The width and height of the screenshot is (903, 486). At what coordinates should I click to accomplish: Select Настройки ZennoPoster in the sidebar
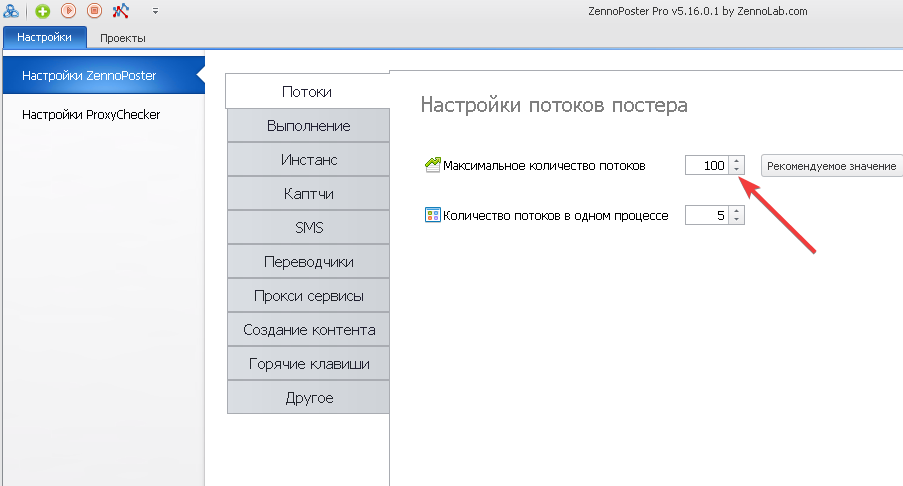point(104,75)
